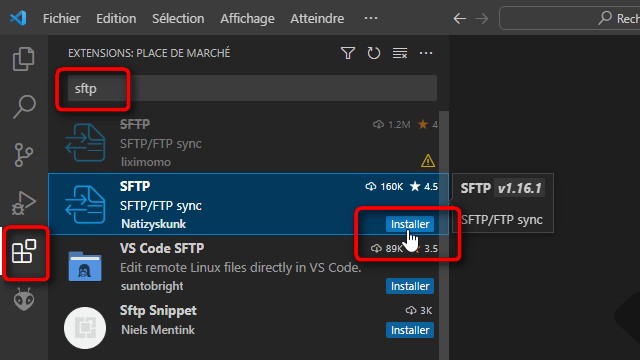This screenshot has height=360, width=640.
Task: Open the PlatformIO alien icon
Action: (x=24, y=299)
